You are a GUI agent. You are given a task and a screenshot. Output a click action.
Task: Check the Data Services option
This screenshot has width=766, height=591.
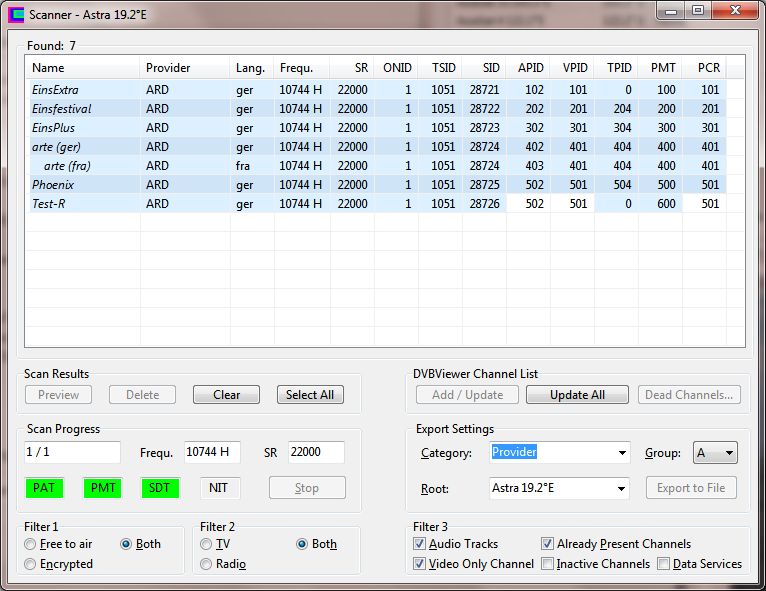(x=664, y=564)
